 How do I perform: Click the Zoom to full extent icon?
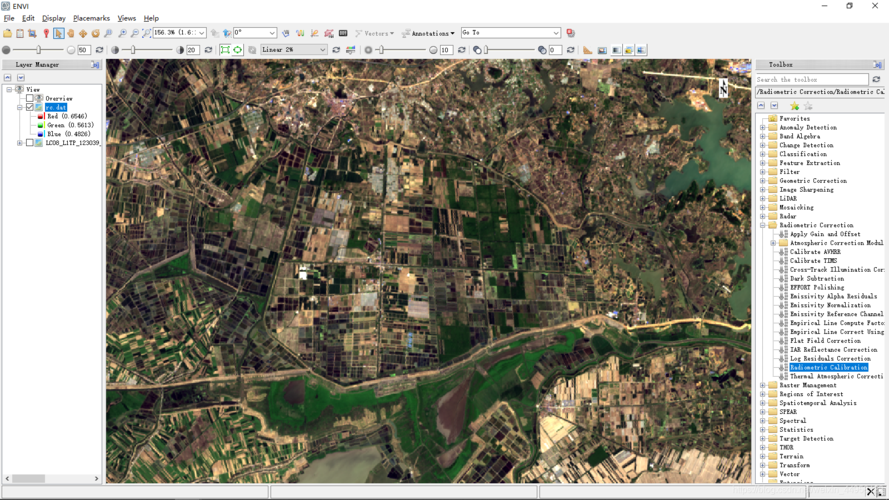coord(146,33)
